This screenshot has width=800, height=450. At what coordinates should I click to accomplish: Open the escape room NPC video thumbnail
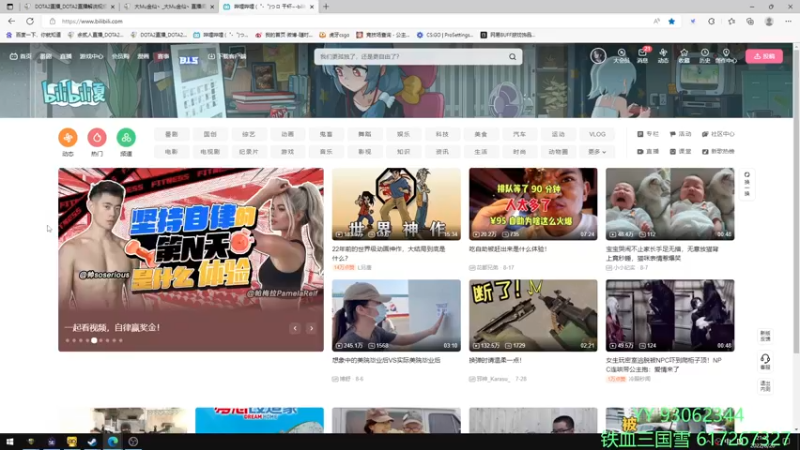[670, 315]
